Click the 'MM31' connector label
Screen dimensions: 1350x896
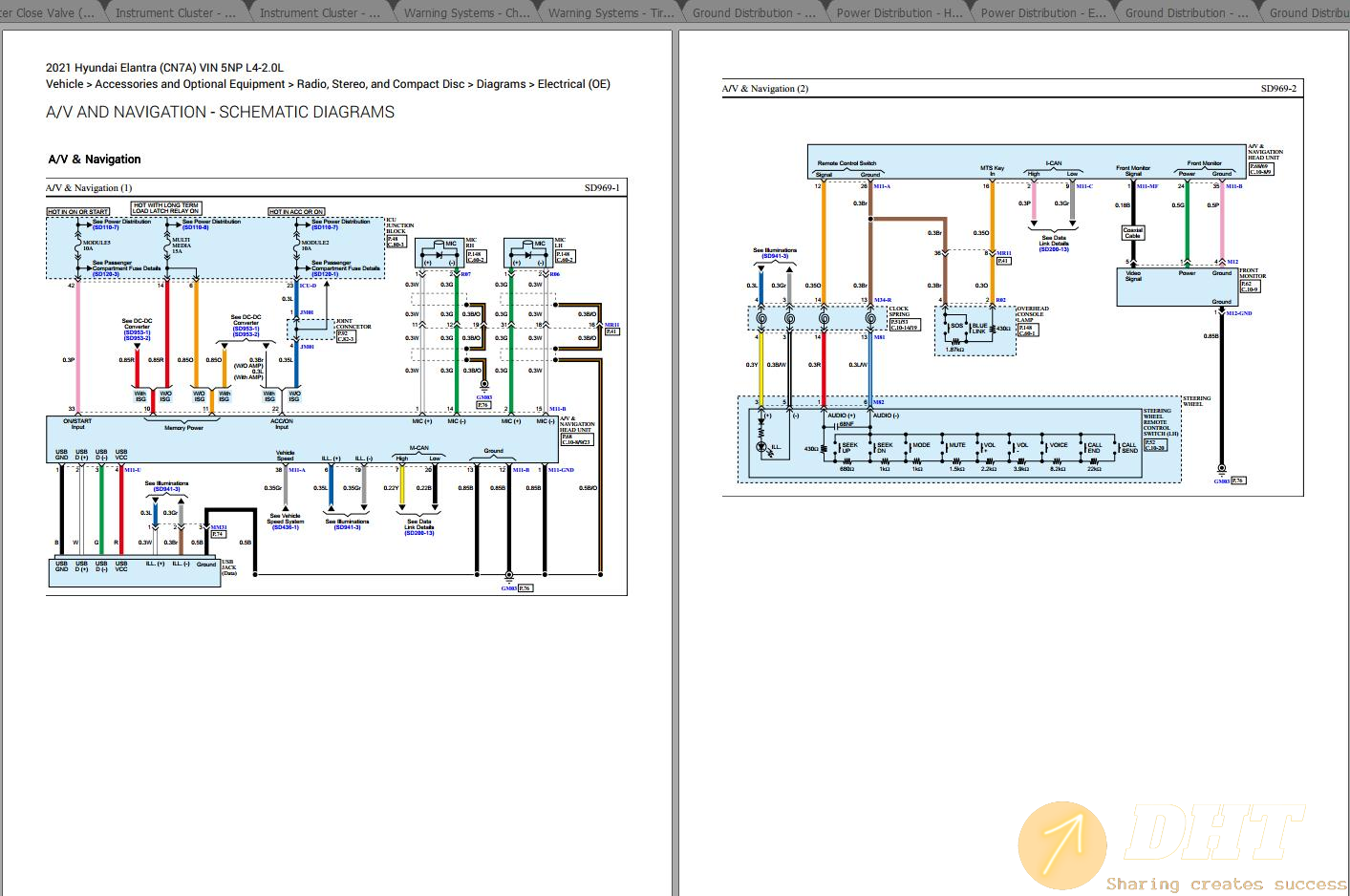click(x=219, y=527)
